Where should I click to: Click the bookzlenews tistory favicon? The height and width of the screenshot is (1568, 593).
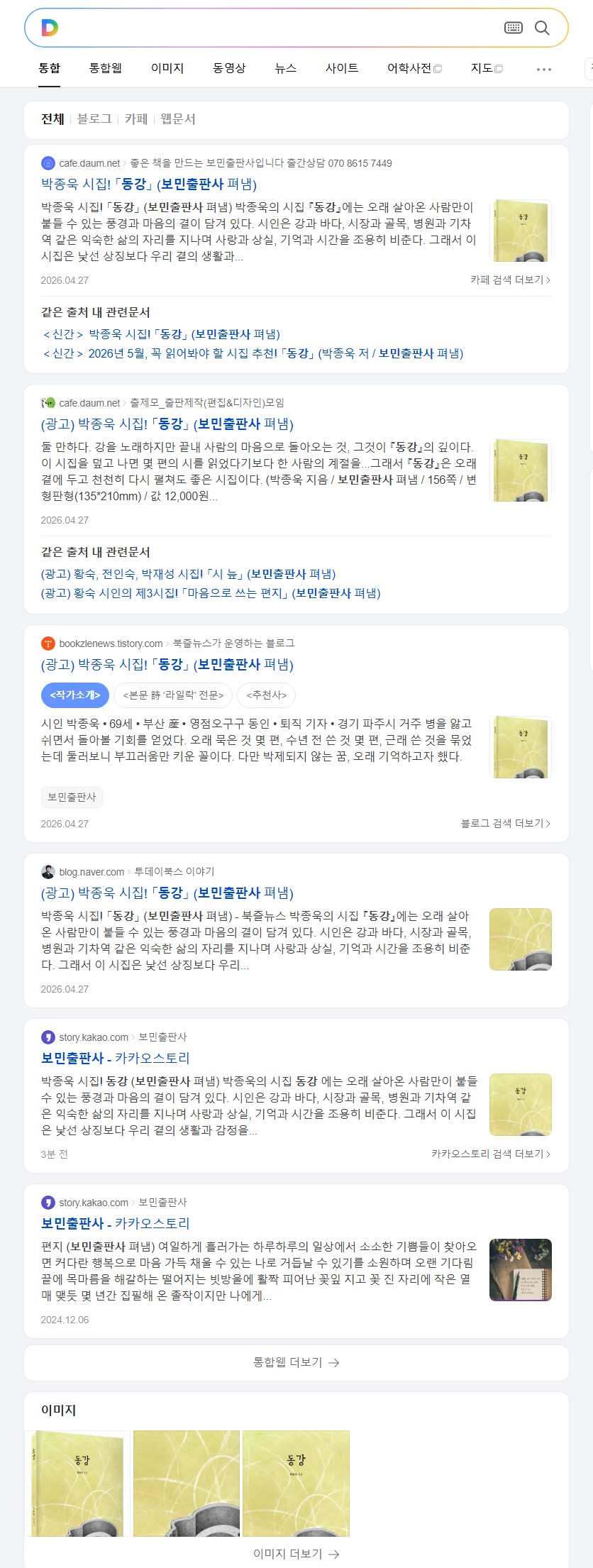[48, 644]
